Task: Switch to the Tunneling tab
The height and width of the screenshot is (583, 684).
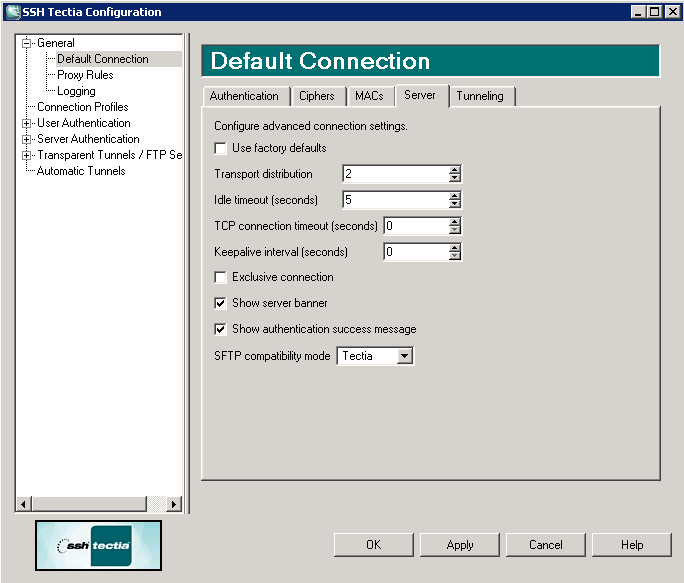Action: [480, 96]
